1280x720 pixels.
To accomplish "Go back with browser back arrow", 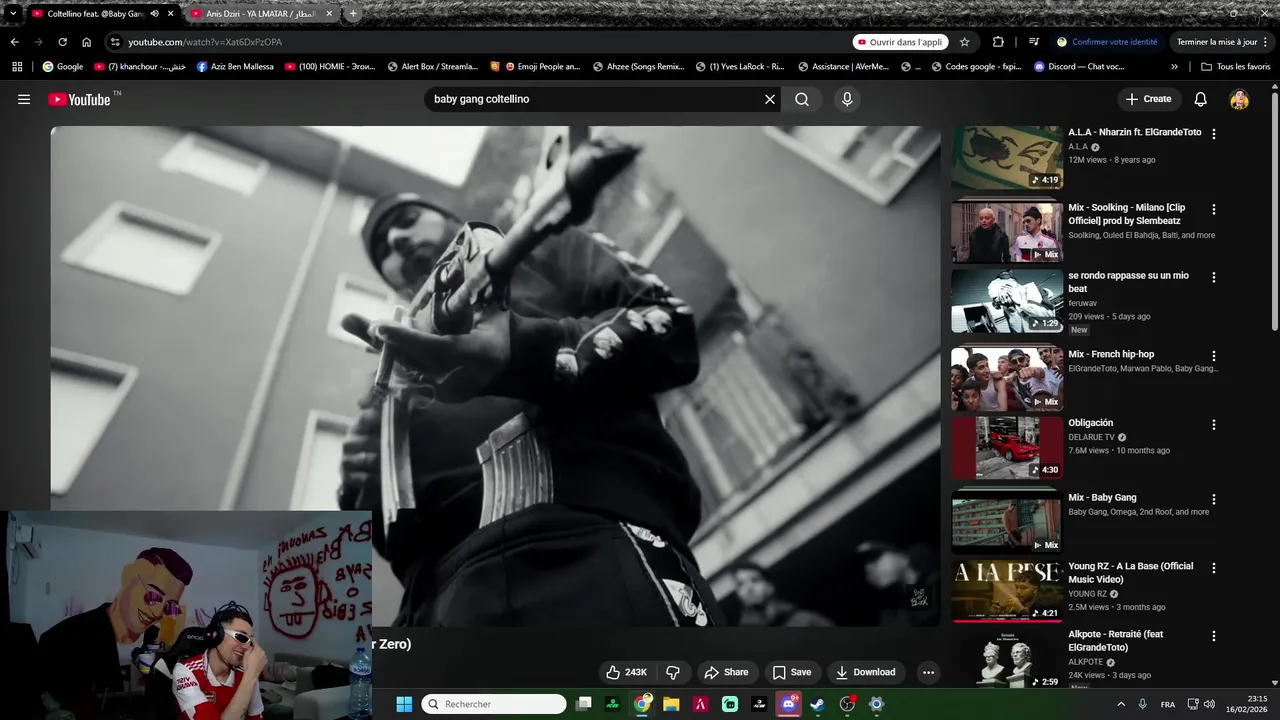I will pyautogui.click(x=14, y=42).
